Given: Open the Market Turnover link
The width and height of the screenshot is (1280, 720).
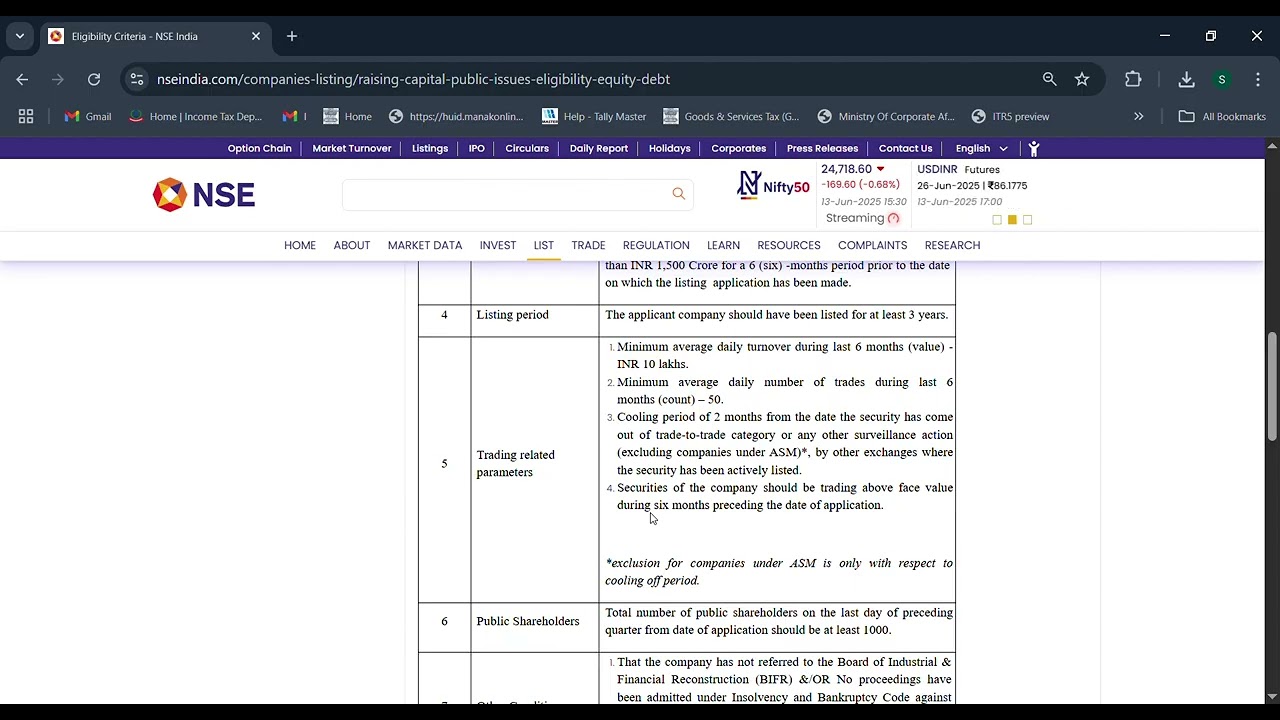Looking at the screenshot, I should (352, 148).
